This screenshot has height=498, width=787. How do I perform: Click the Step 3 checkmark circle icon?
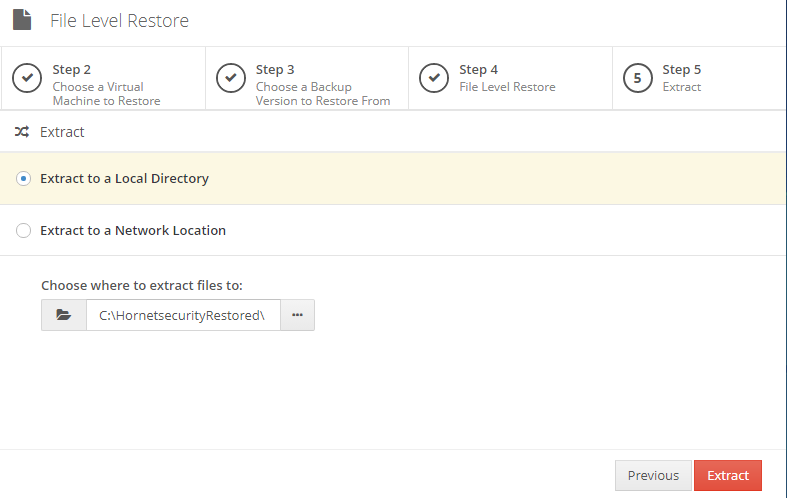click(231, 78)
